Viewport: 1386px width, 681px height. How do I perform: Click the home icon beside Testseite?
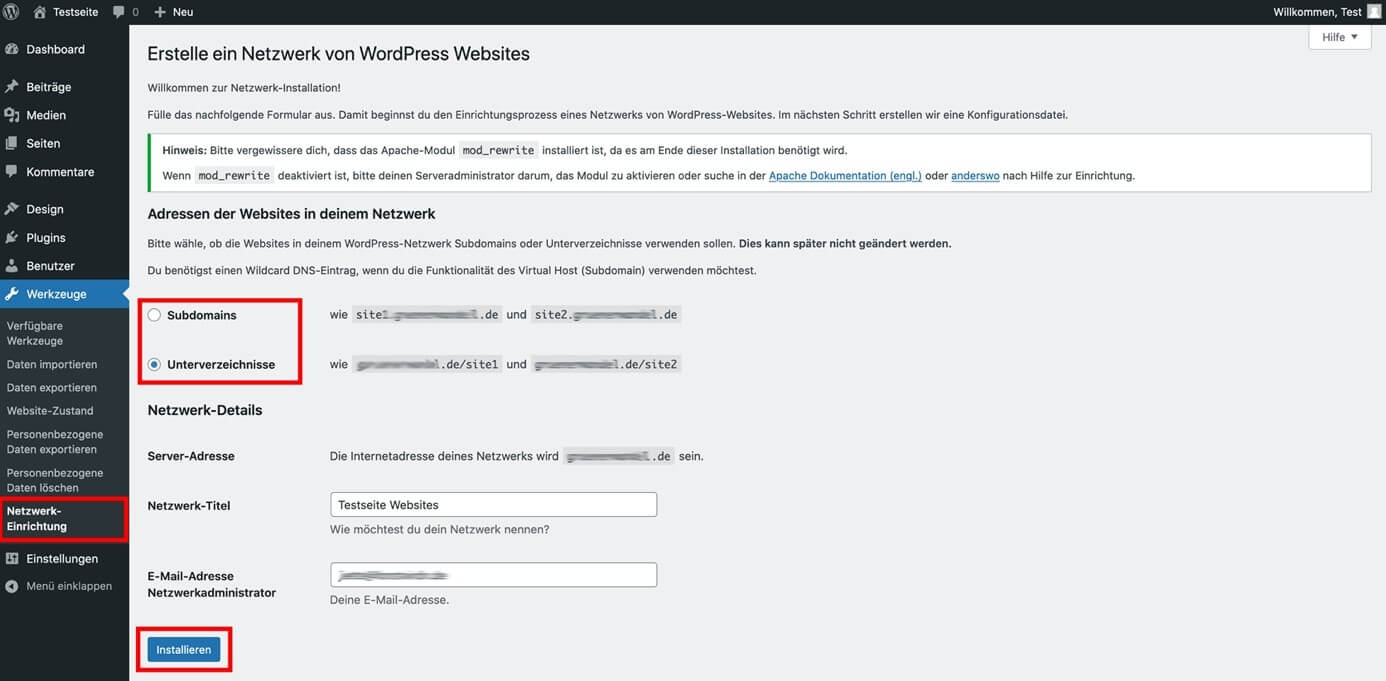click(39, 12)
